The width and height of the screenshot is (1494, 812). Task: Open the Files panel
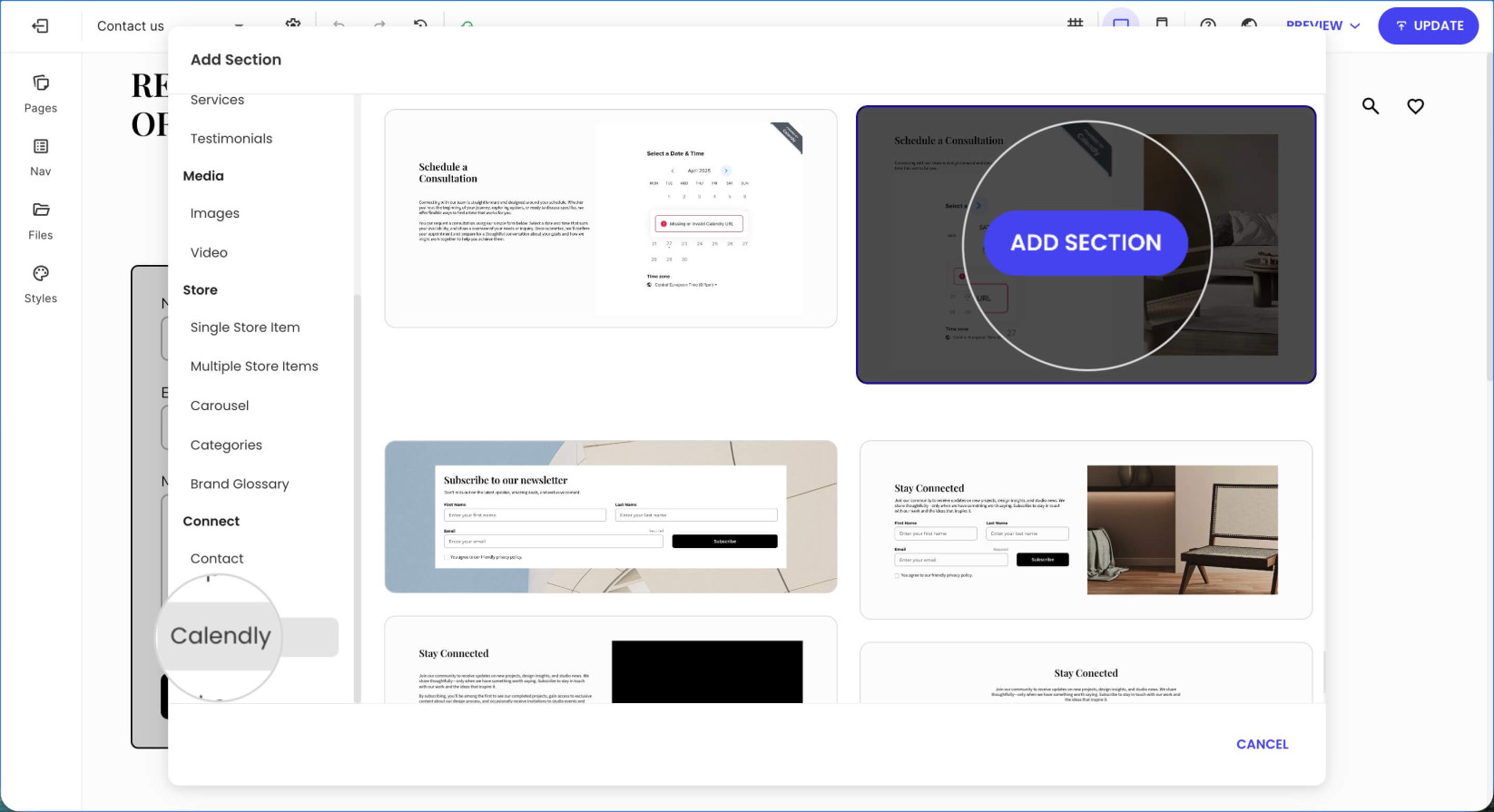tap(41, 221)
